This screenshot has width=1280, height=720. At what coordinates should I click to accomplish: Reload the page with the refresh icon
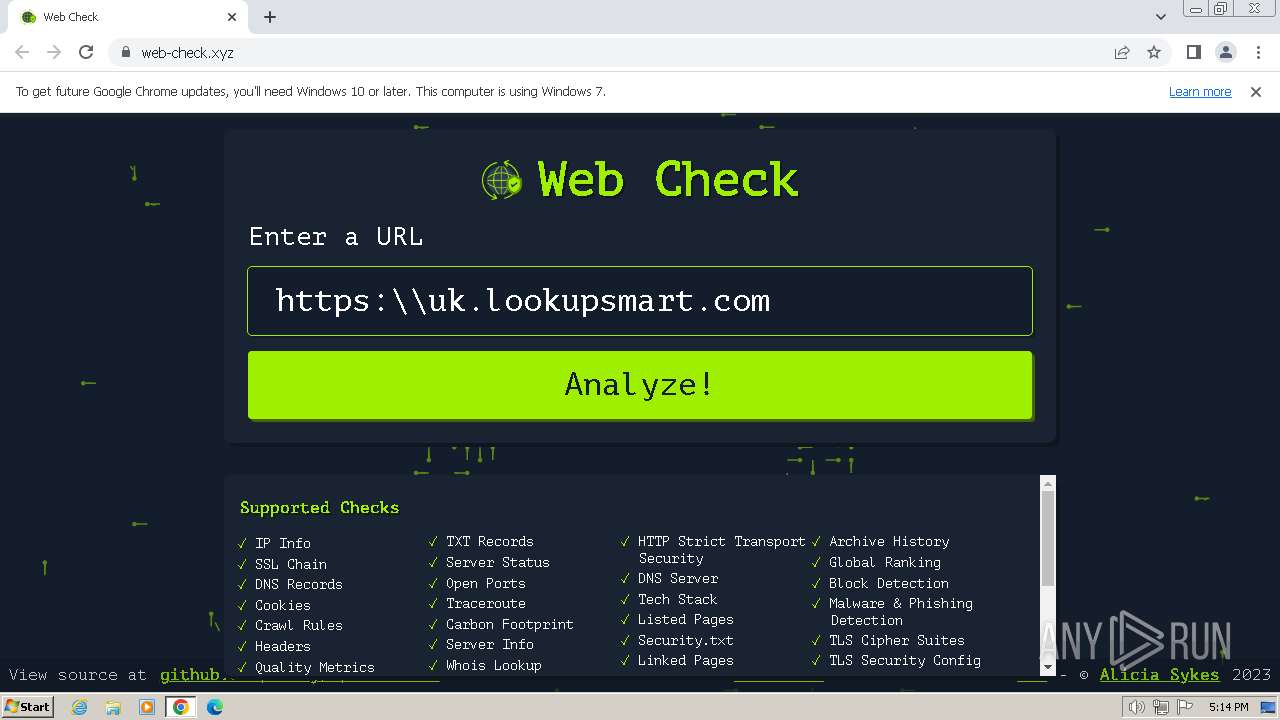[86, 52]
